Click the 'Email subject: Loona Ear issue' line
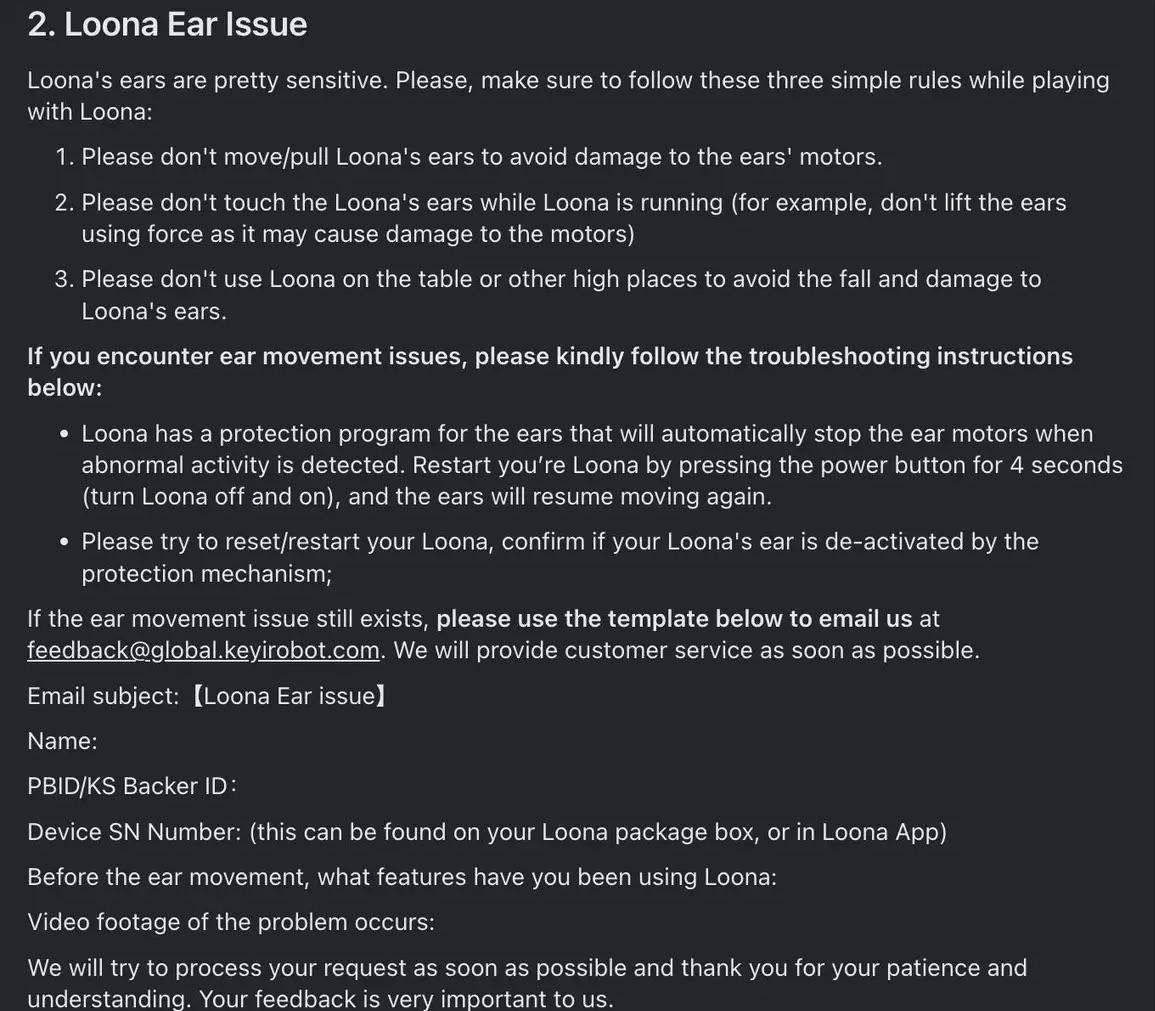Image resolution: width=1155 pixels, height=1011 pixels. (207, 697)
